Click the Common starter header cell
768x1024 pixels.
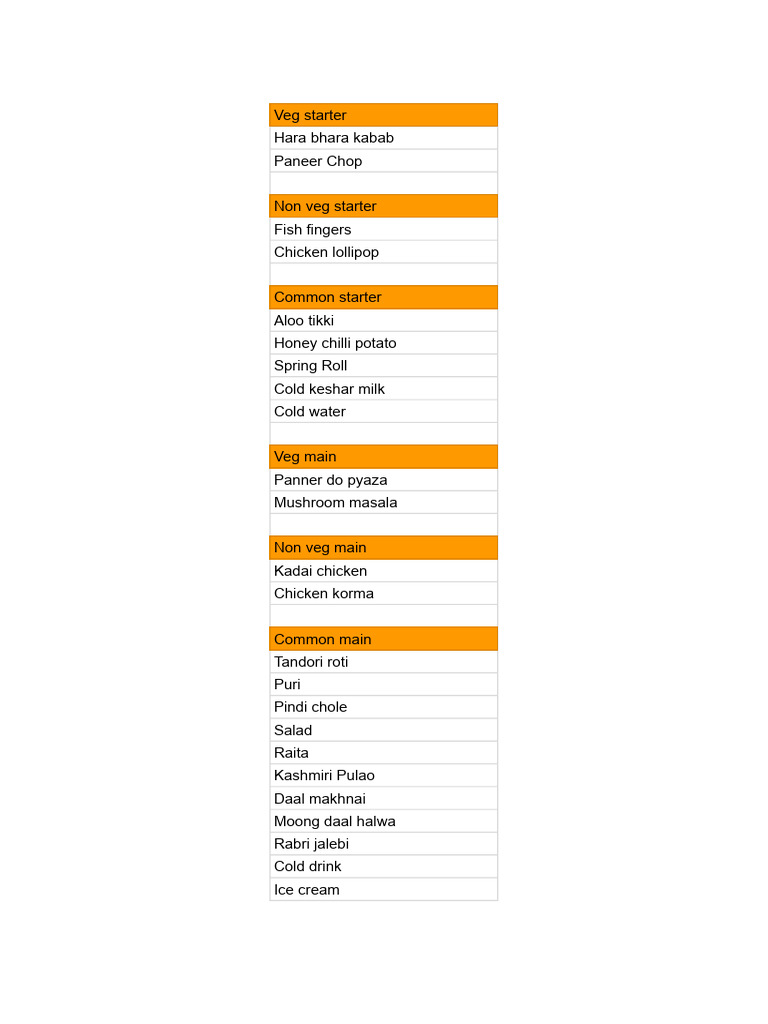pos(383,297)
